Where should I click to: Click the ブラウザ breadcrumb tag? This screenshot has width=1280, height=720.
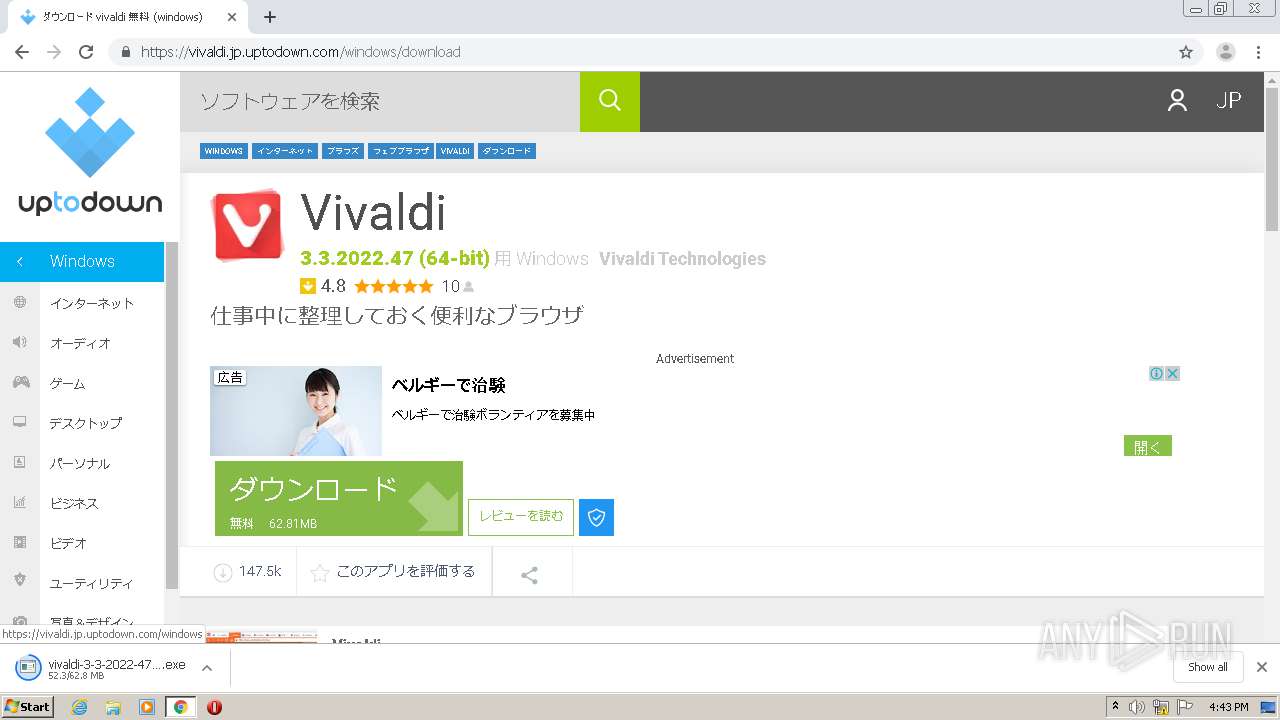(343, 151)
